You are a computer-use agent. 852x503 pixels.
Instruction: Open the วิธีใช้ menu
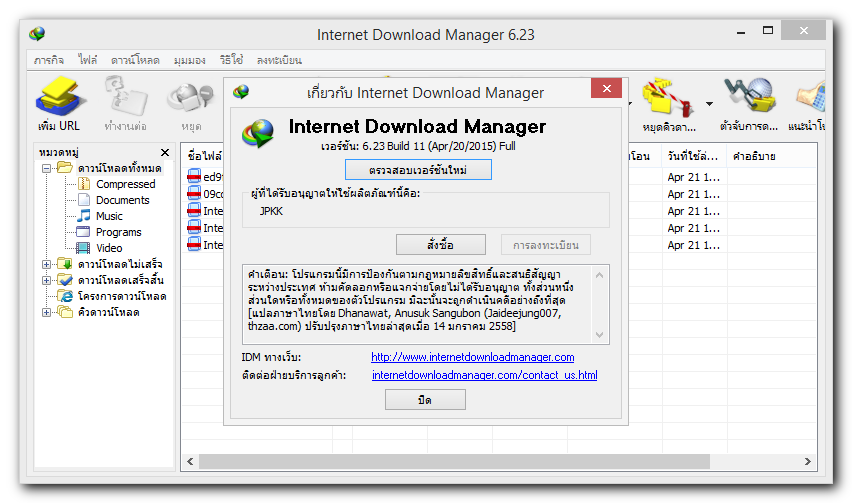click(x=231, y=60)
